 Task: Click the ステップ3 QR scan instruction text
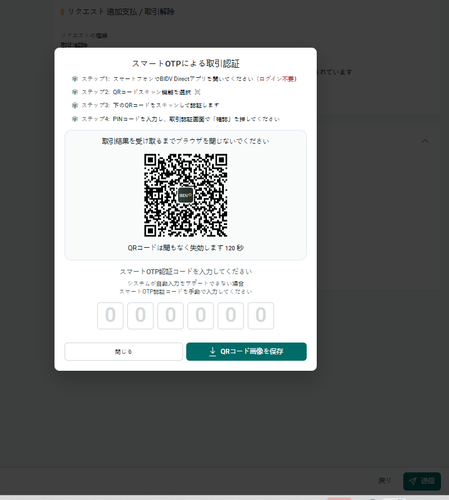click(x=150, y=105)
